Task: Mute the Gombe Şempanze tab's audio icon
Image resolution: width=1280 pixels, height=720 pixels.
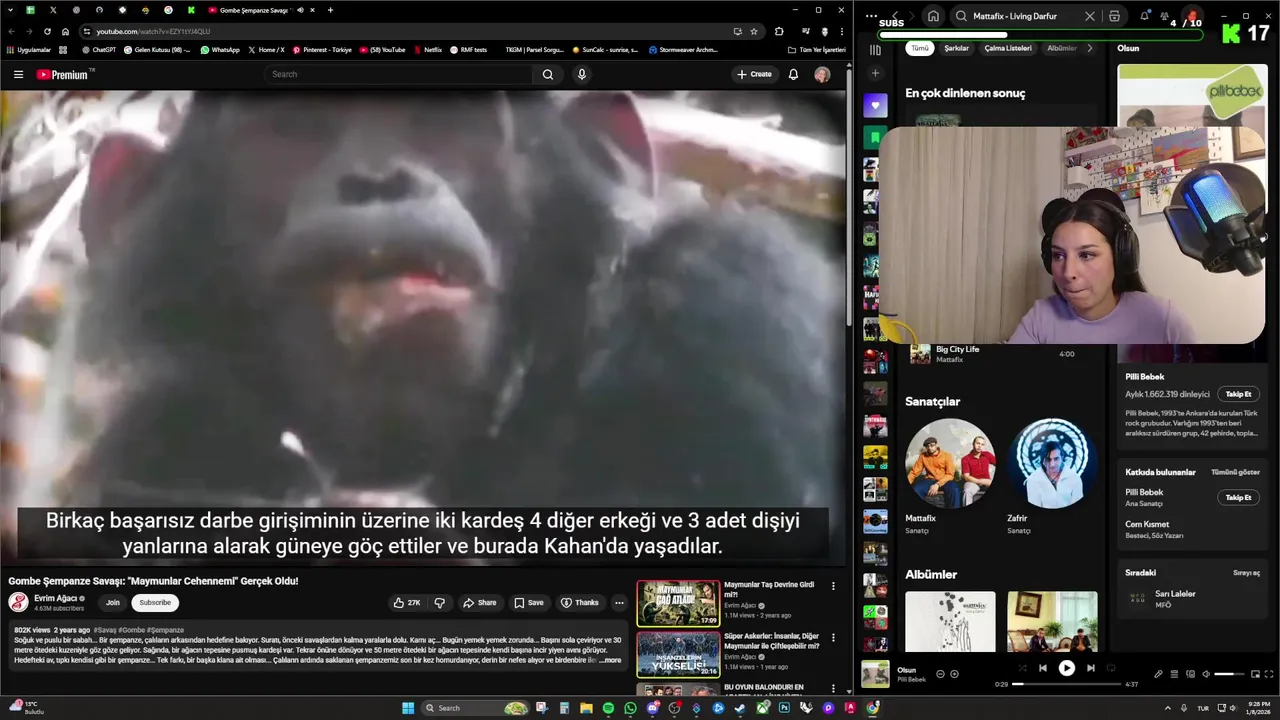Action: 300,10
